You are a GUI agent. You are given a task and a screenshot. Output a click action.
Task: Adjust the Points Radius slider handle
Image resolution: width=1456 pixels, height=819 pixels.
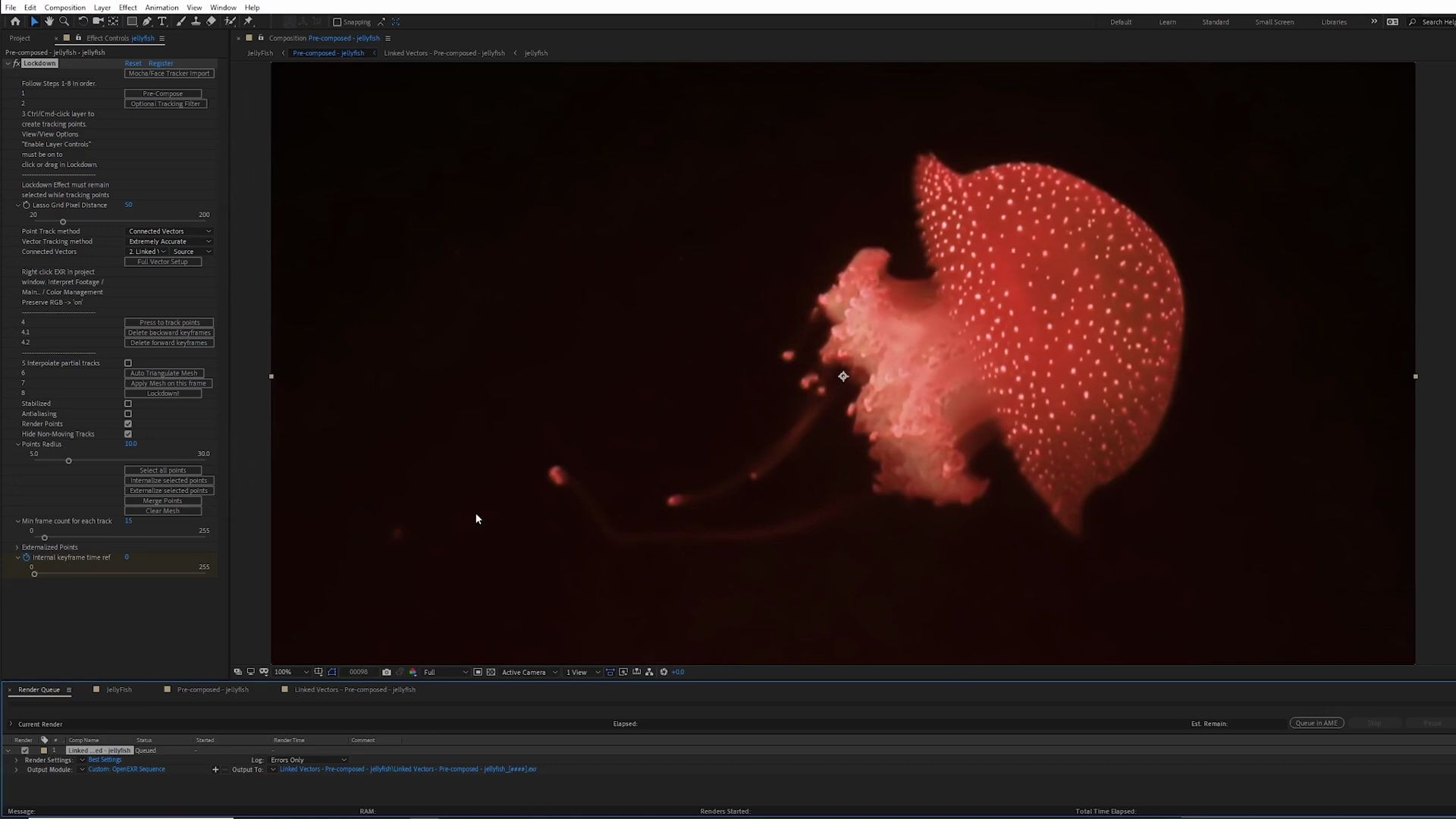point(68,461)
